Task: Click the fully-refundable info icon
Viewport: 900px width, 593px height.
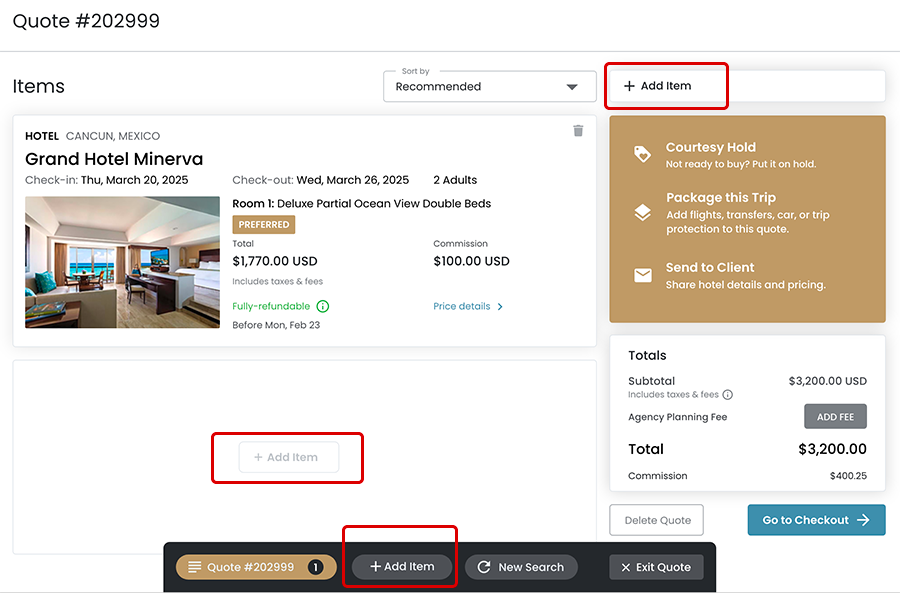Action: click(x=323, y=307)
